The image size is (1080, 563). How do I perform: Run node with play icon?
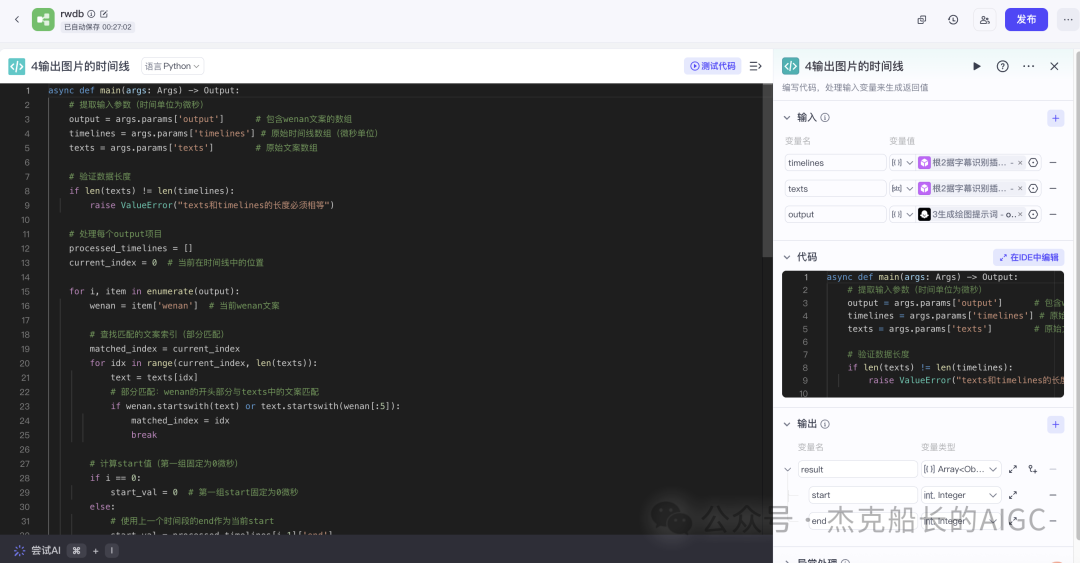(977, 66)
